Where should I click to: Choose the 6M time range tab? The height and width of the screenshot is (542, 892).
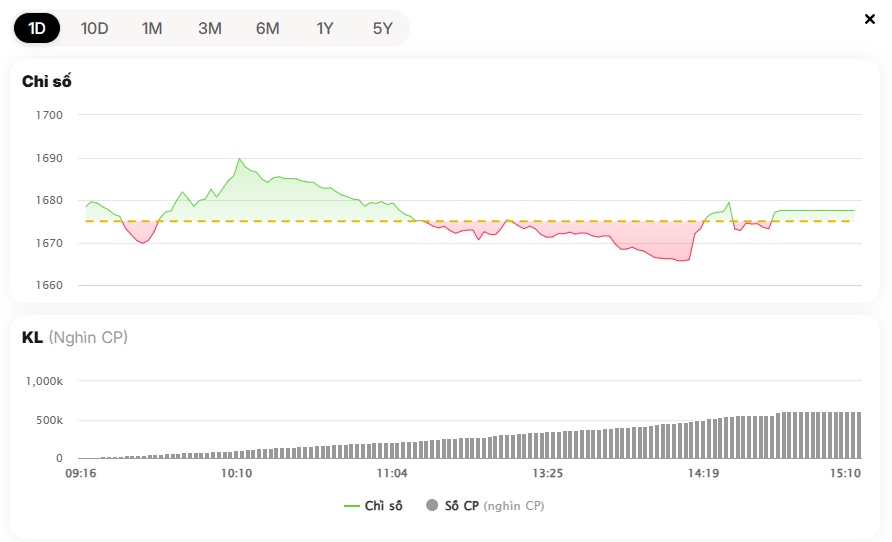[x=267, y=28]
